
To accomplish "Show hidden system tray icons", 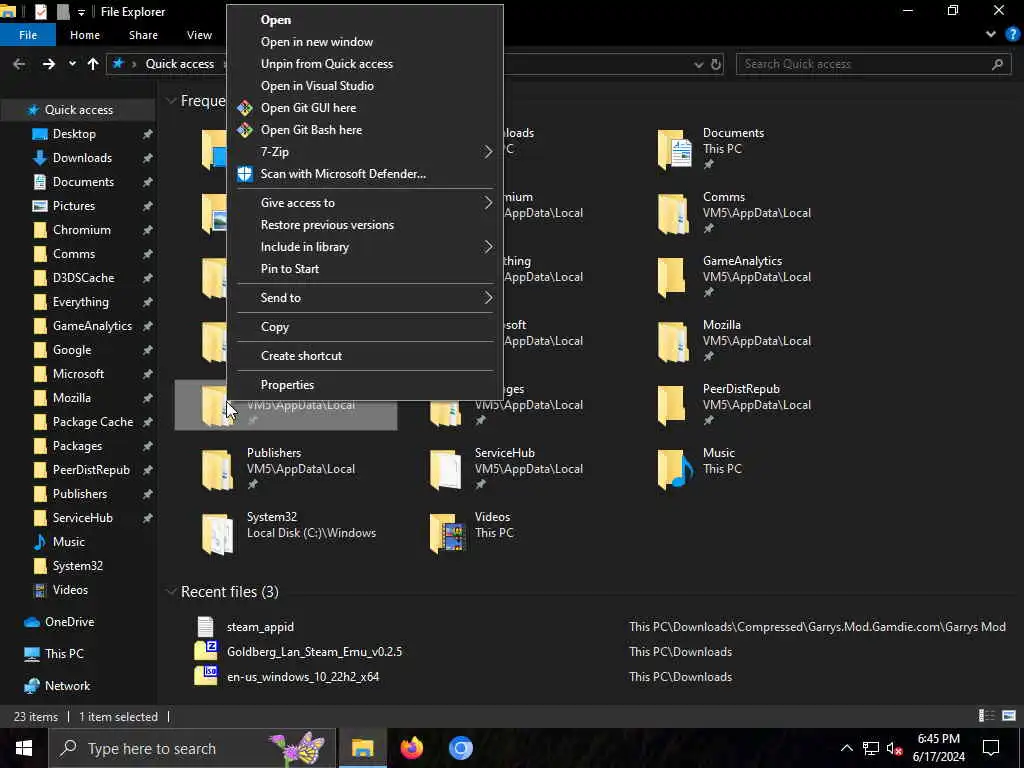I will coord(846,748).
